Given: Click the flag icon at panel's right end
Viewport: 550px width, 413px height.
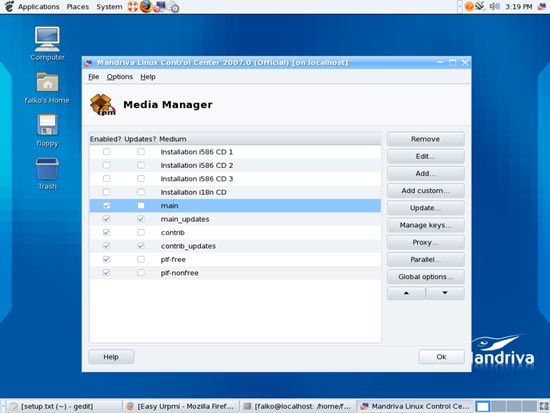Looking at the screenshot, I should click(542, 6).
